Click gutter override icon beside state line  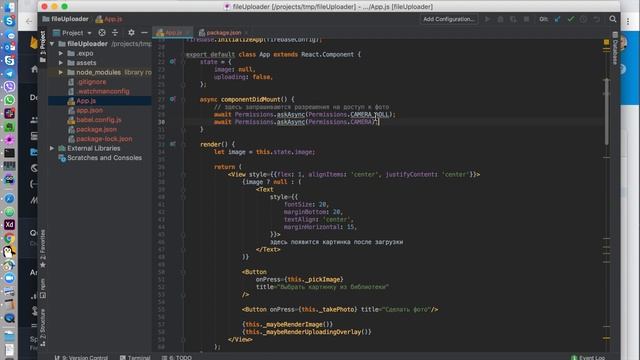tap(172, 62)
